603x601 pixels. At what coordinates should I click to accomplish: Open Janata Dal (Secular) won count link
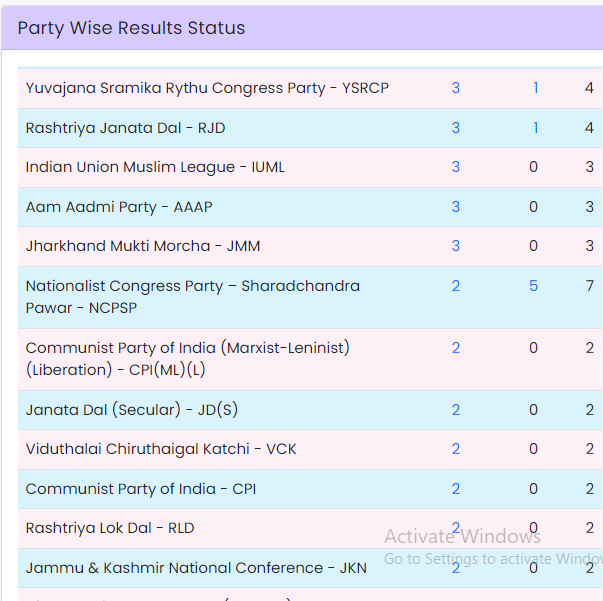coord(456,410)
